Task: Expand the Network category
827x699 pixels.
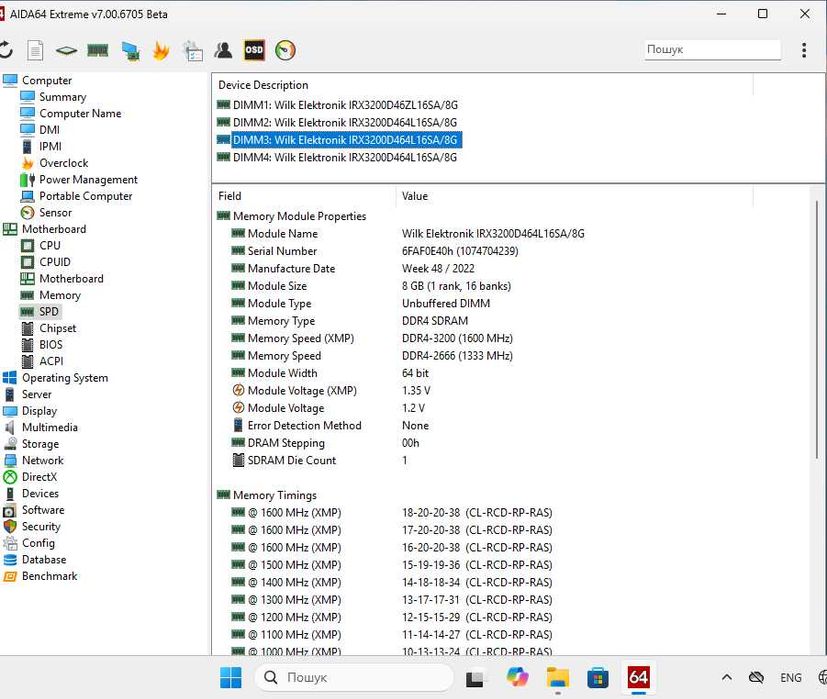Action: point(42,461)
